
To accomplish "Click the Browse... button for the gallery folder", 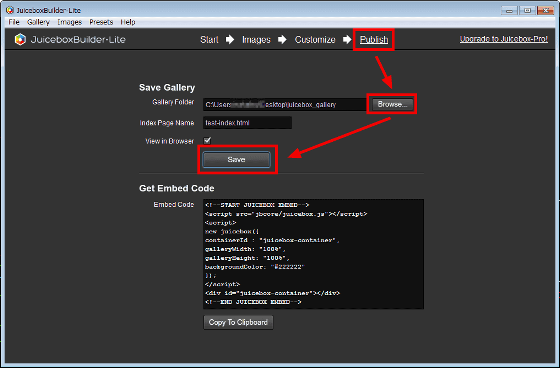I will pyautogui.click(x=392, y=104).
